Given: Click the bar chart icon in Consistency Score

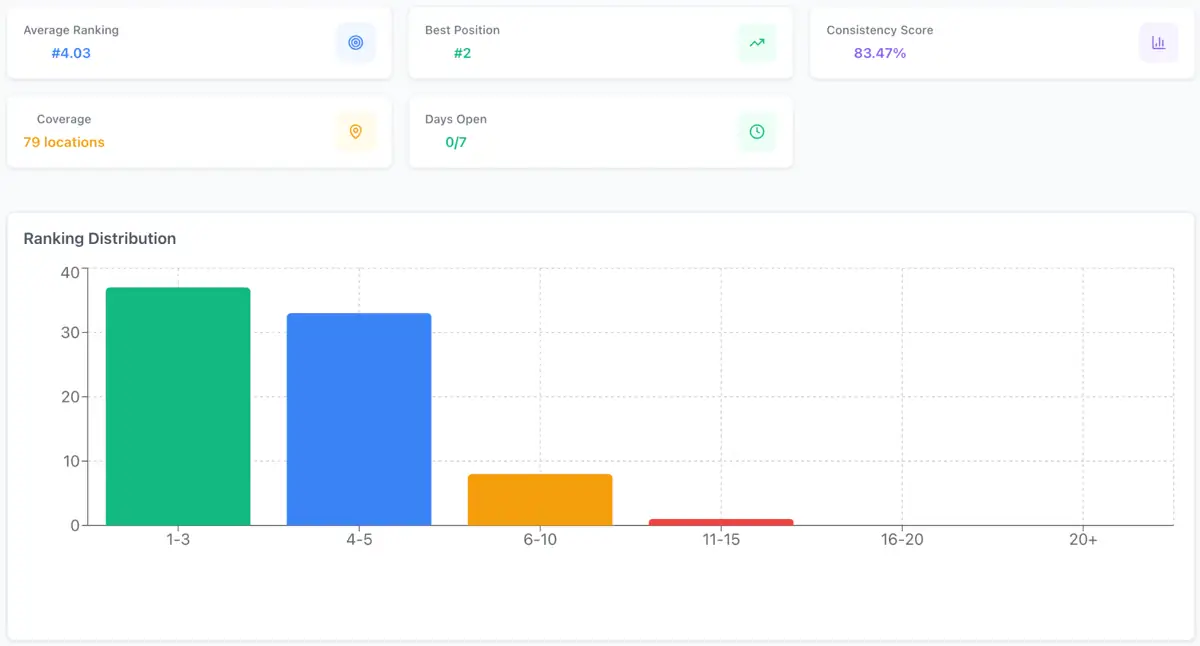Looking at the screenshot, I should tap(1158, 43).
